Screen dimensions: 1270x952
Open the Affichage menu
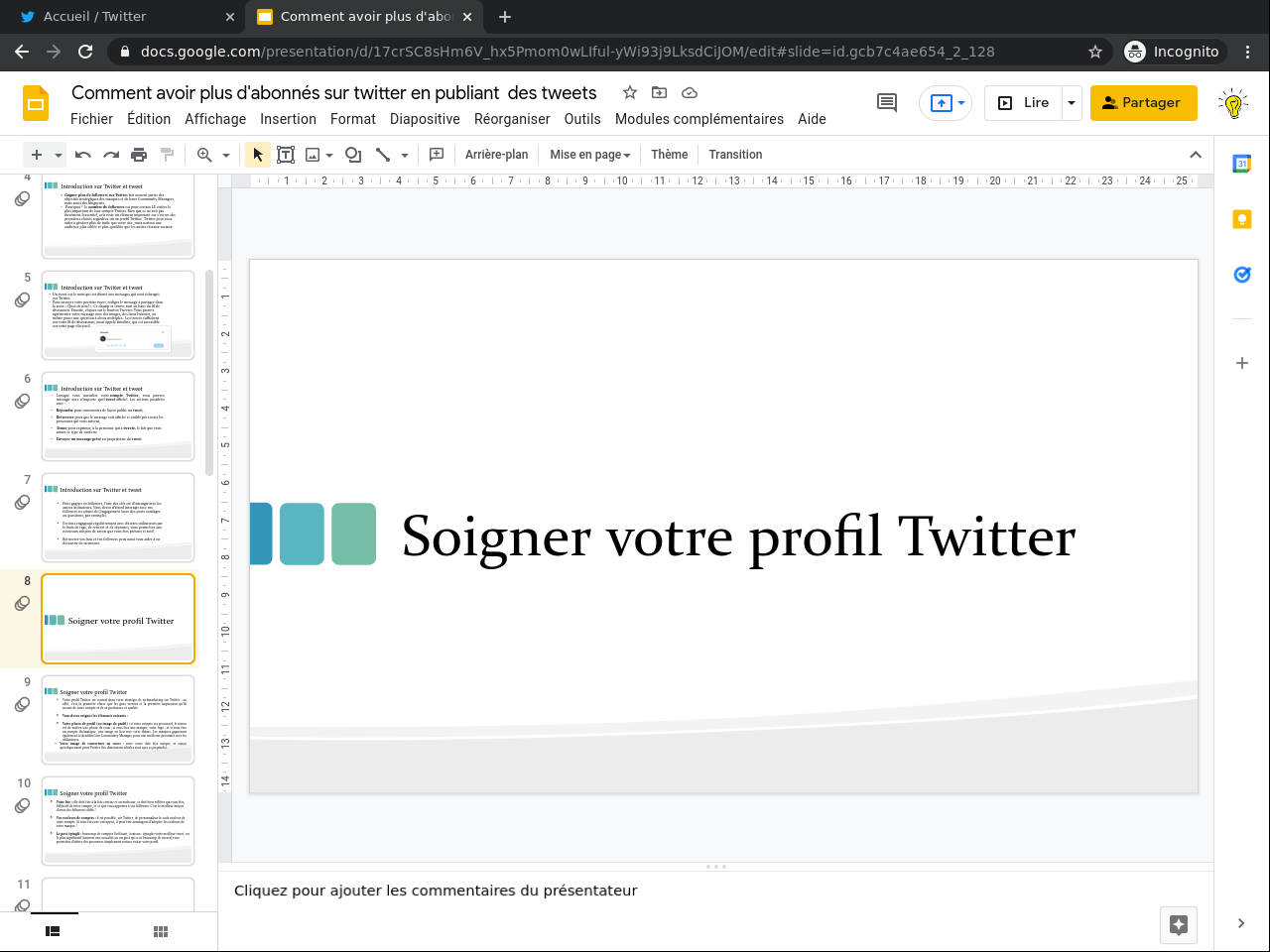pos(215,119)
